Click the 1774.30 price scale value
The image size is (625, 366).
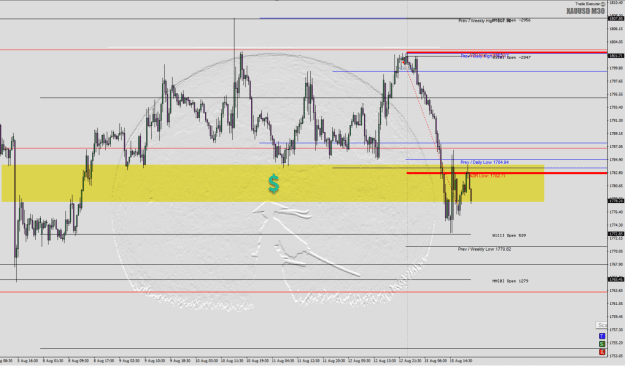616,225
